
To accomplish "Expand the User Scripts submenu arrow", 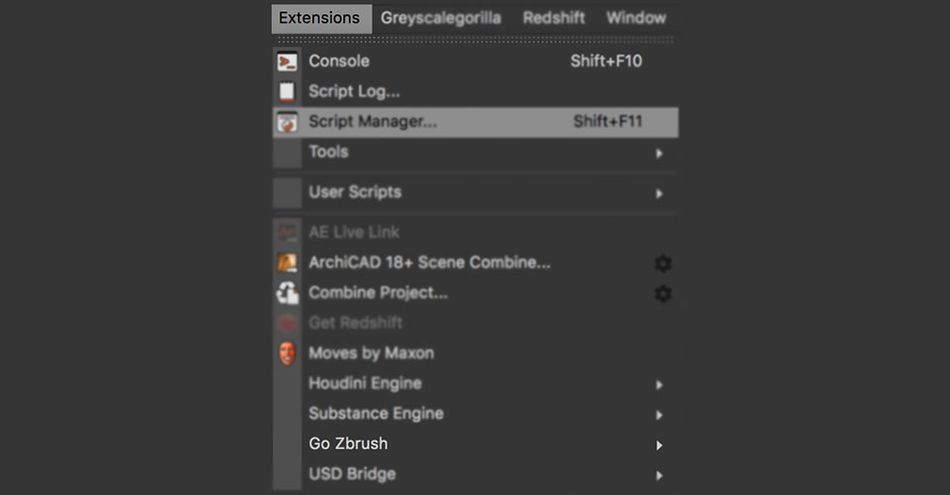I will pos(659,194).
